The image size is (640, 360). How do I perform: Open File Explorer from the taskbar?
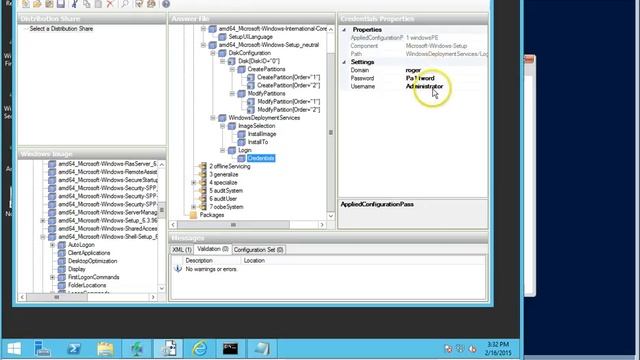pos(105,349)
